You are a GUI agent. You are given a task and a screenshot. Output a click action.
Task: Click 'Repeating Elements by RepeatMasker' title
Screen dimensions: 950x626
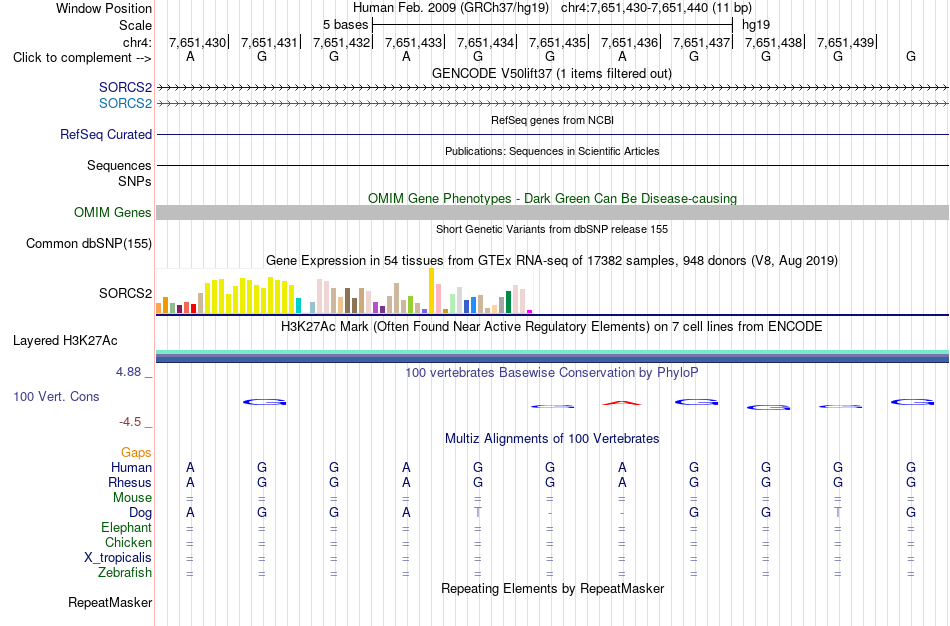tap(552, 589)
